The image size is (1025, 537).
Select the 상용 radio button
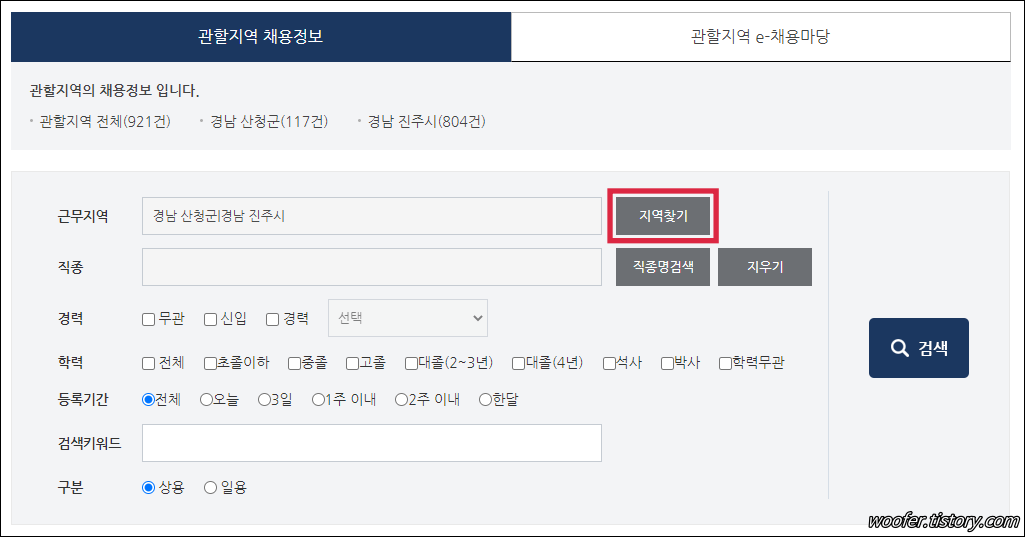point(148,487)
